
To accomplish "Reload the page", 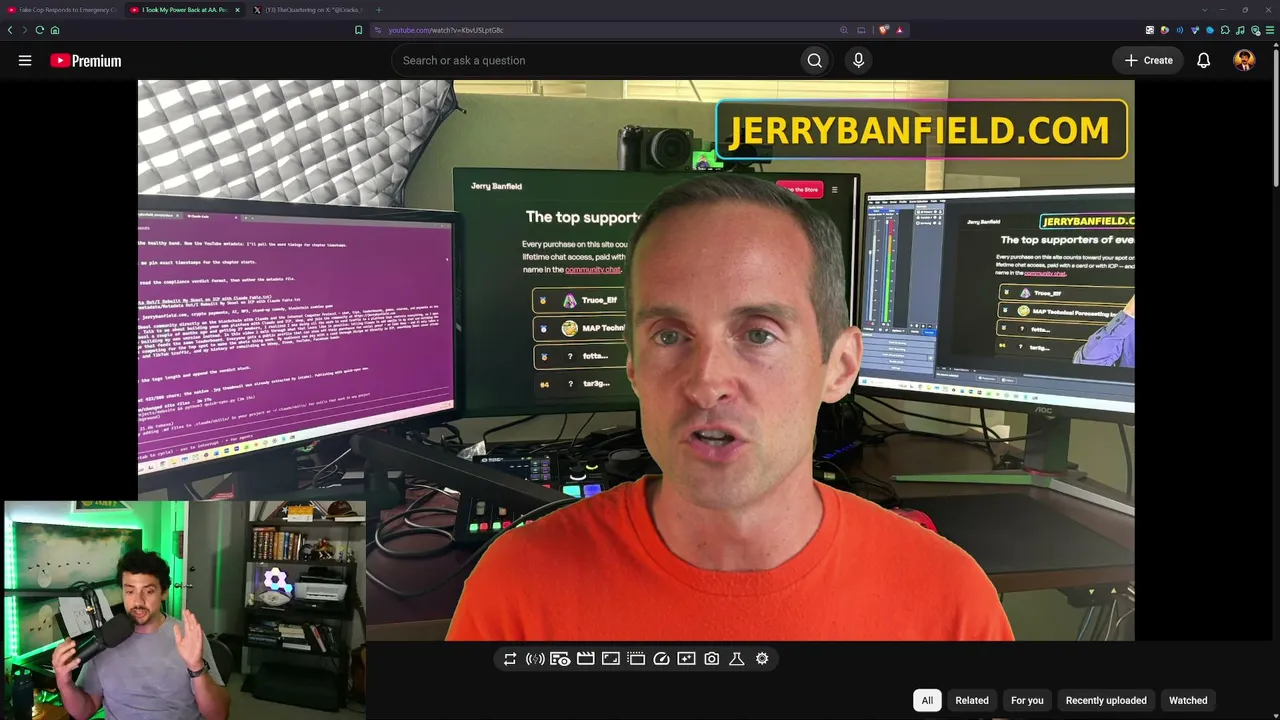I will pyautogui.click(x=40, y=30).
